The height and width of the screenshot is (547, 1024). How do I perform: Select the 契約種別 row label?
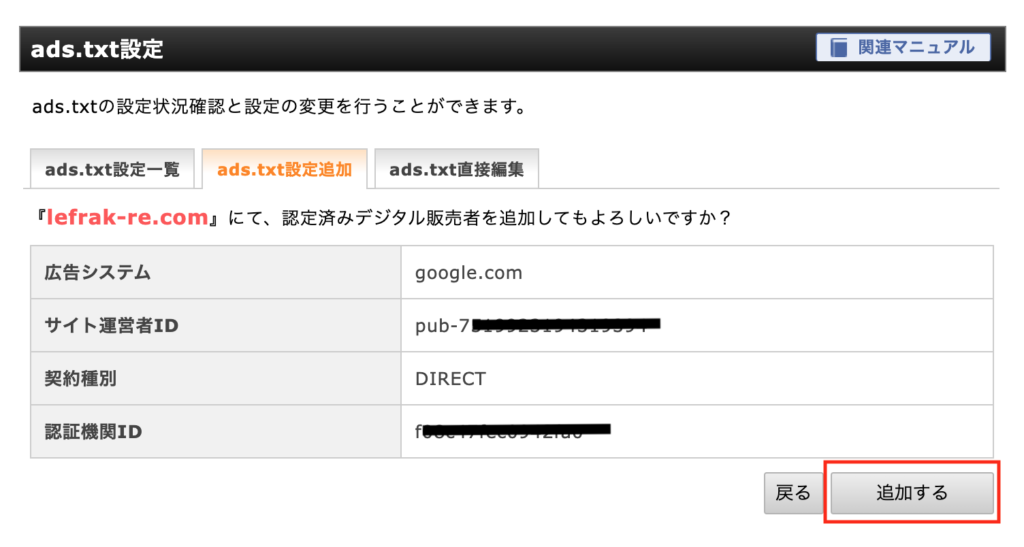click(216, 379)
